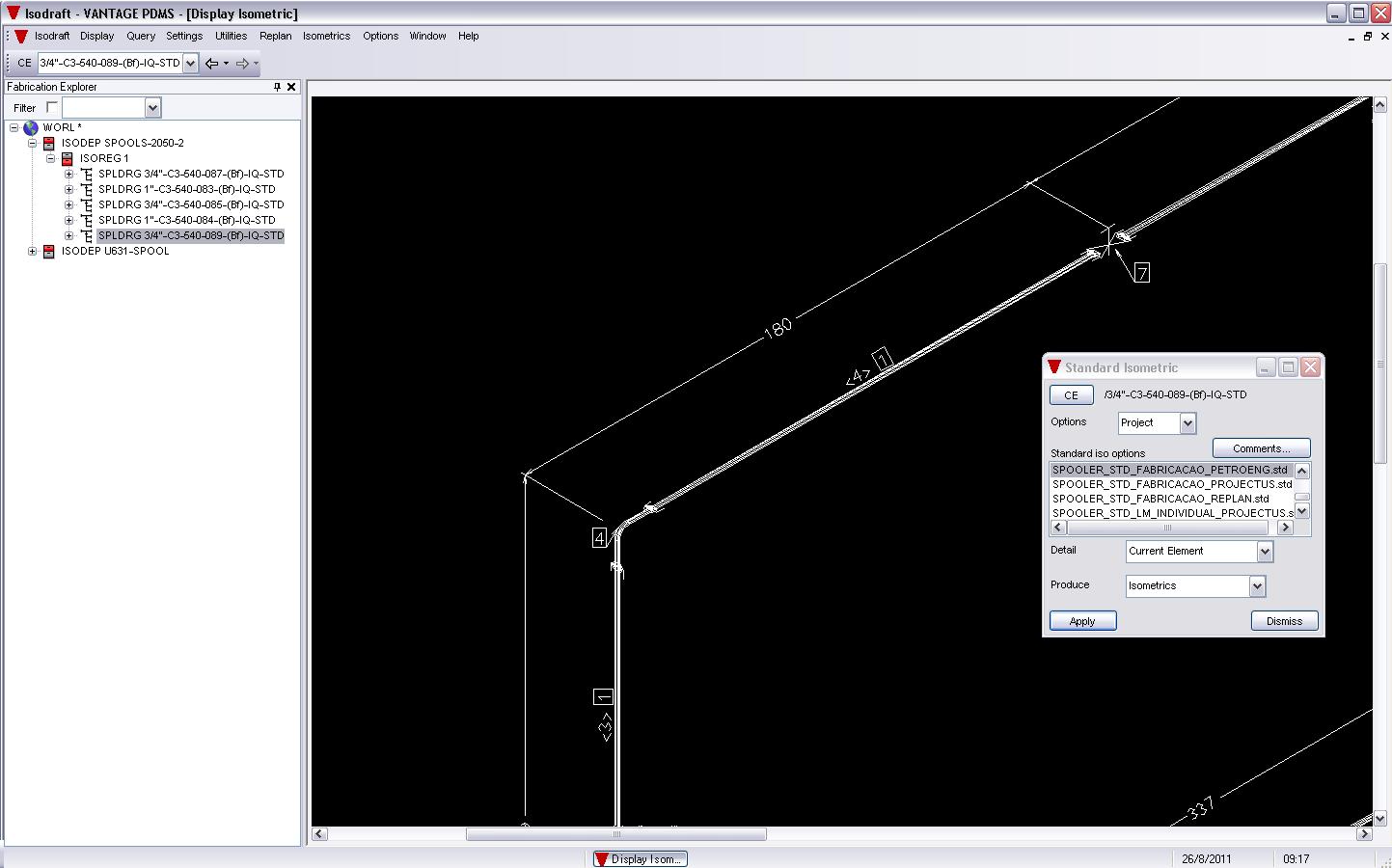The width and height of the screenshot is (1392, 868).
Task: Restore the inner document window
Action: pyautogui.click(x=1367, y=37)
